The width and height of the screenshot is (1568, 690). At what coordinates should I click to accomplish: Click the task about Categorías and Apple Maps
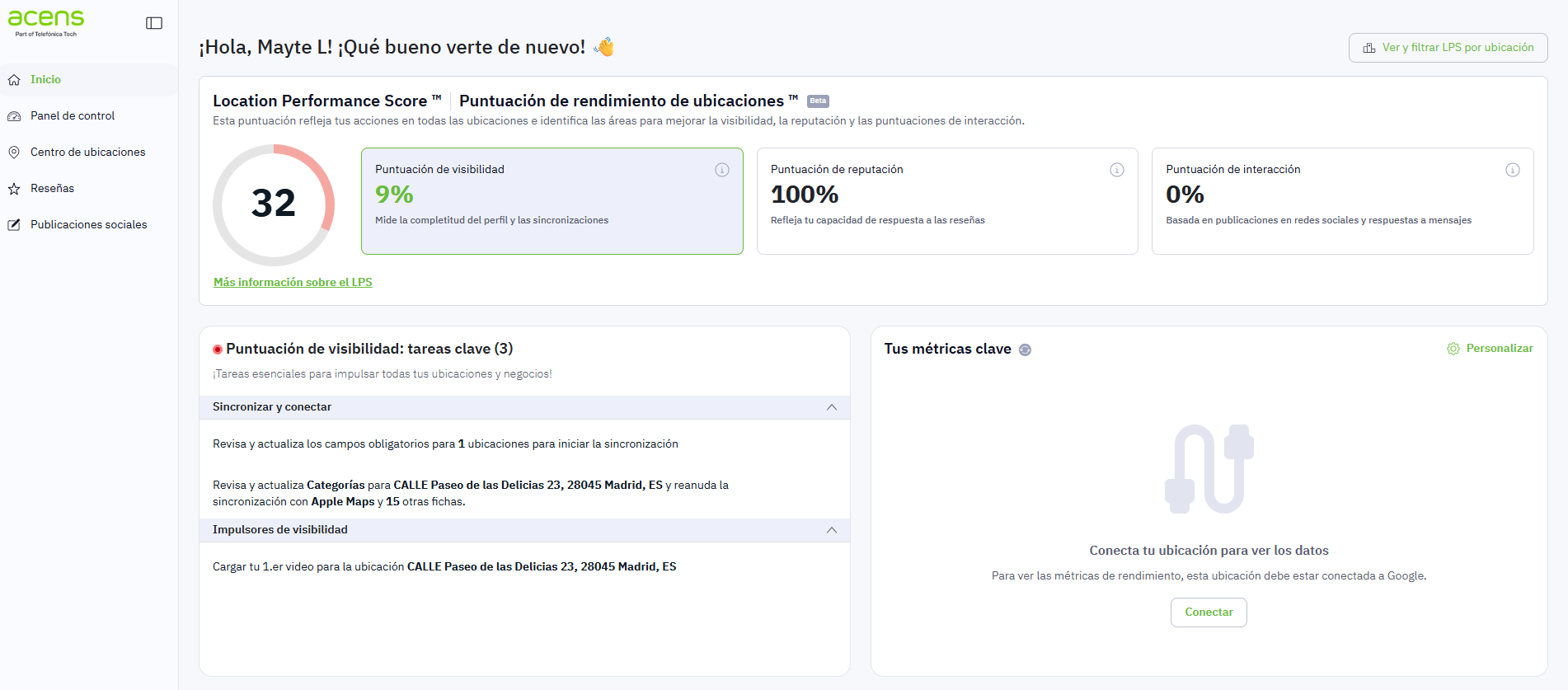tap(471, 493)
